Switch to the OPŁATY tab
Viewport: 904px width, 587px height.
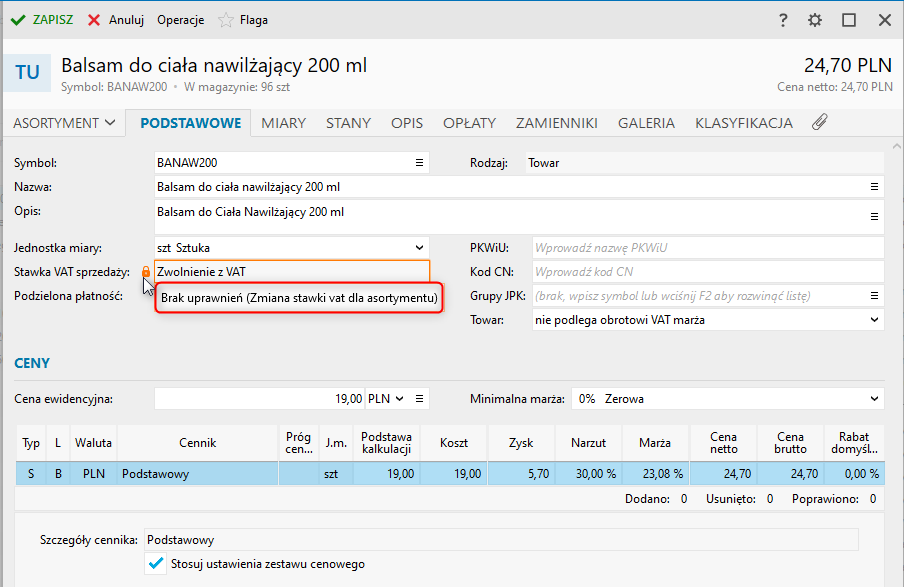click(469, 123)
